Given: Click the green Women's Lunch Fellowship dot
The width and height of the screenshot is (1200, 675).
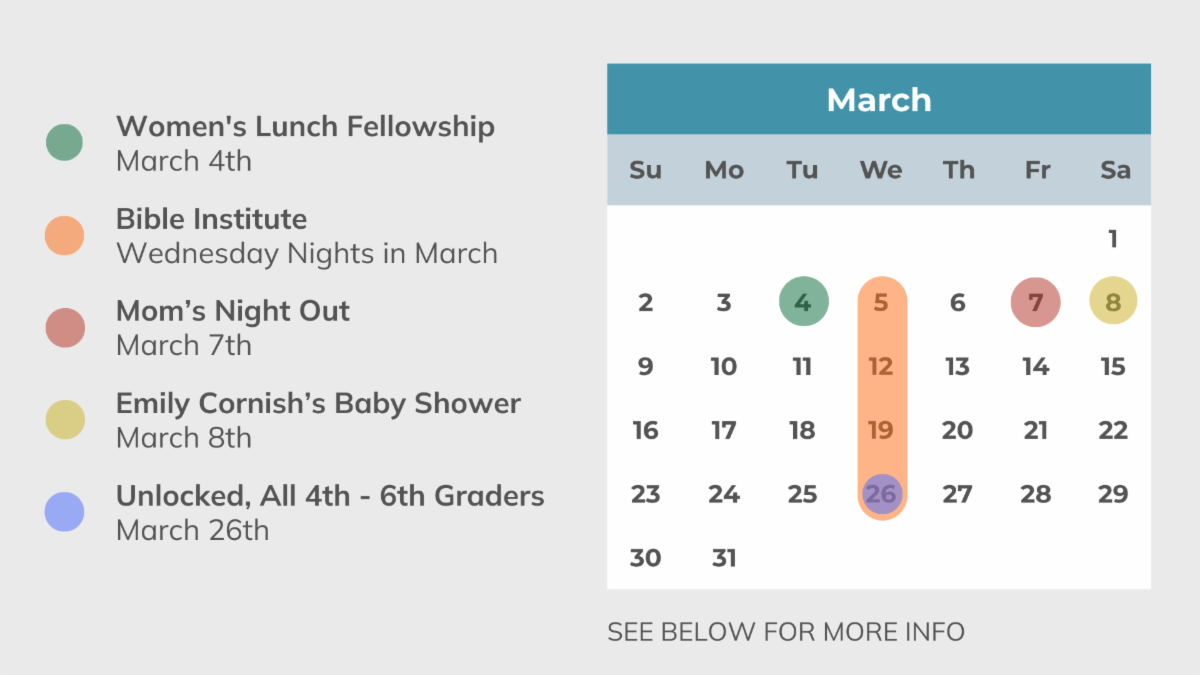Looking at the screenshot, I should [x=64, y=143].
